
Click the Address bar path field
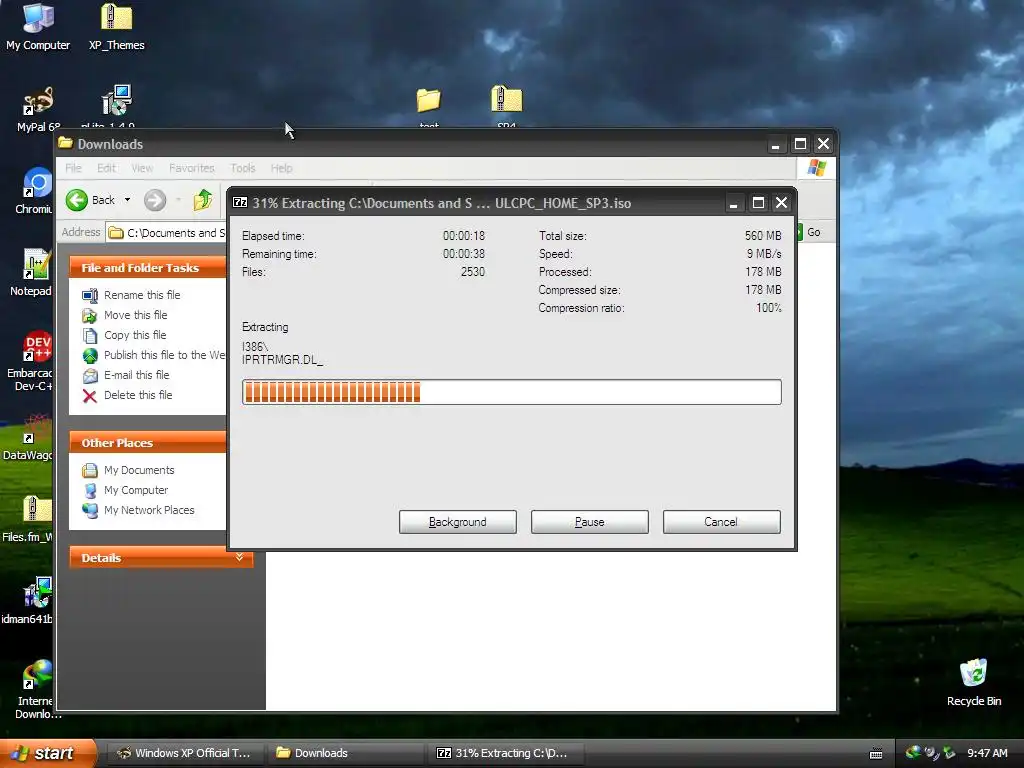167,232
